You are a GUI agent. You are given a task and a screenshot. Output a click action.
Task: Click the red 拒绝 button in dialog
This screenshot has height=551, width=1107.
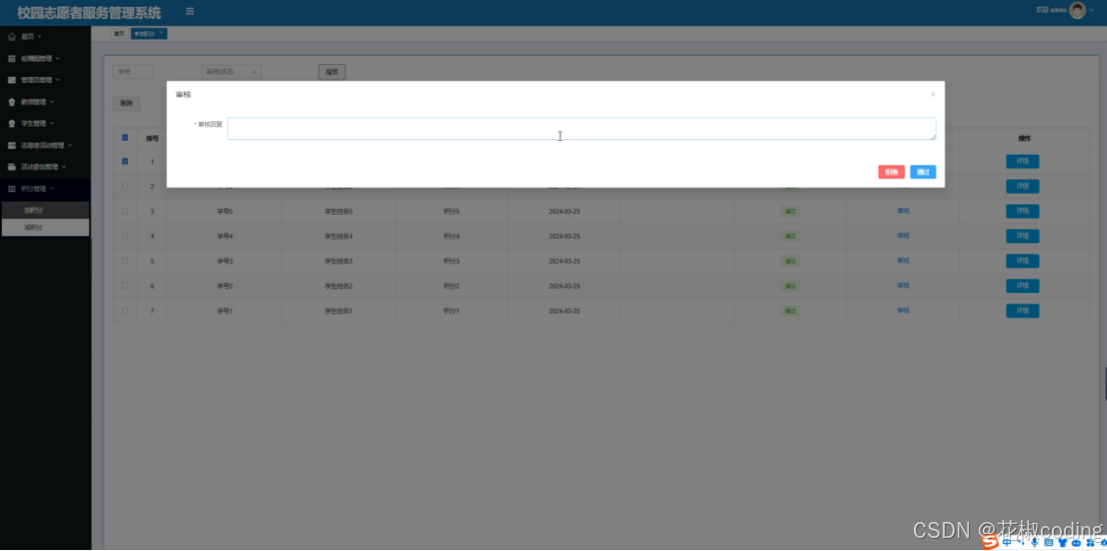[892, 172]
